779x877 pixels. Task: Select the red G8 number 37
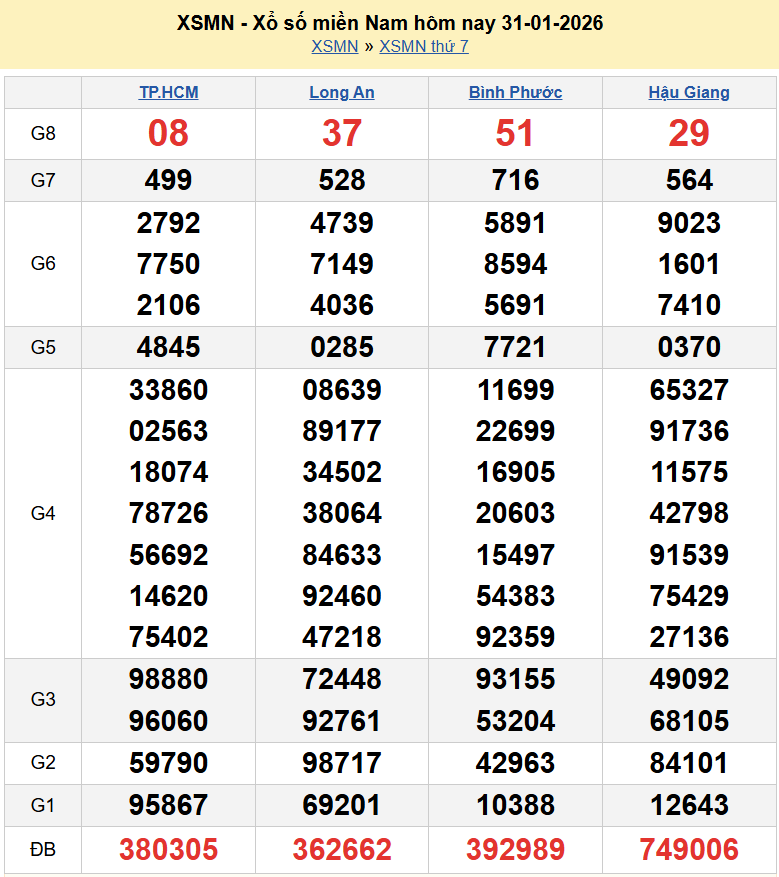point(342,133)
